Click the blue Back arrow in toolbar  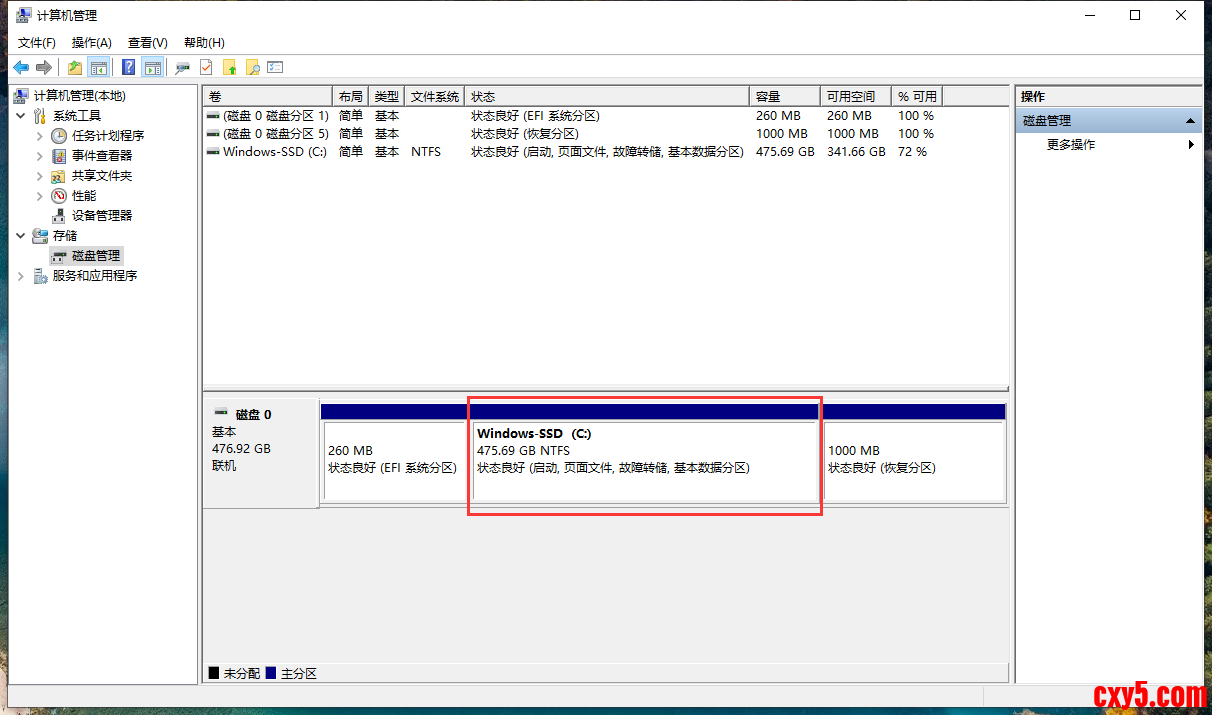click(x=21, y=68)
